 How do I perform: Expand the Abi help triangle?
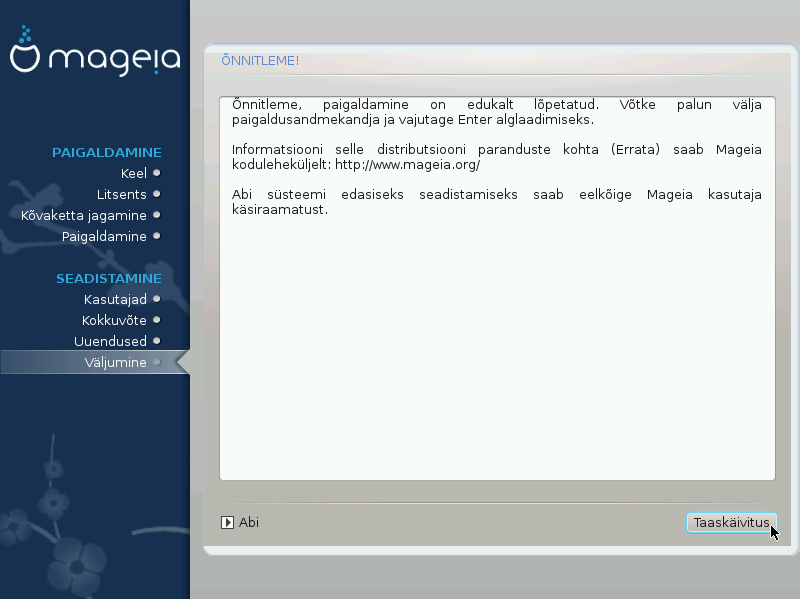tap(227, 522)
